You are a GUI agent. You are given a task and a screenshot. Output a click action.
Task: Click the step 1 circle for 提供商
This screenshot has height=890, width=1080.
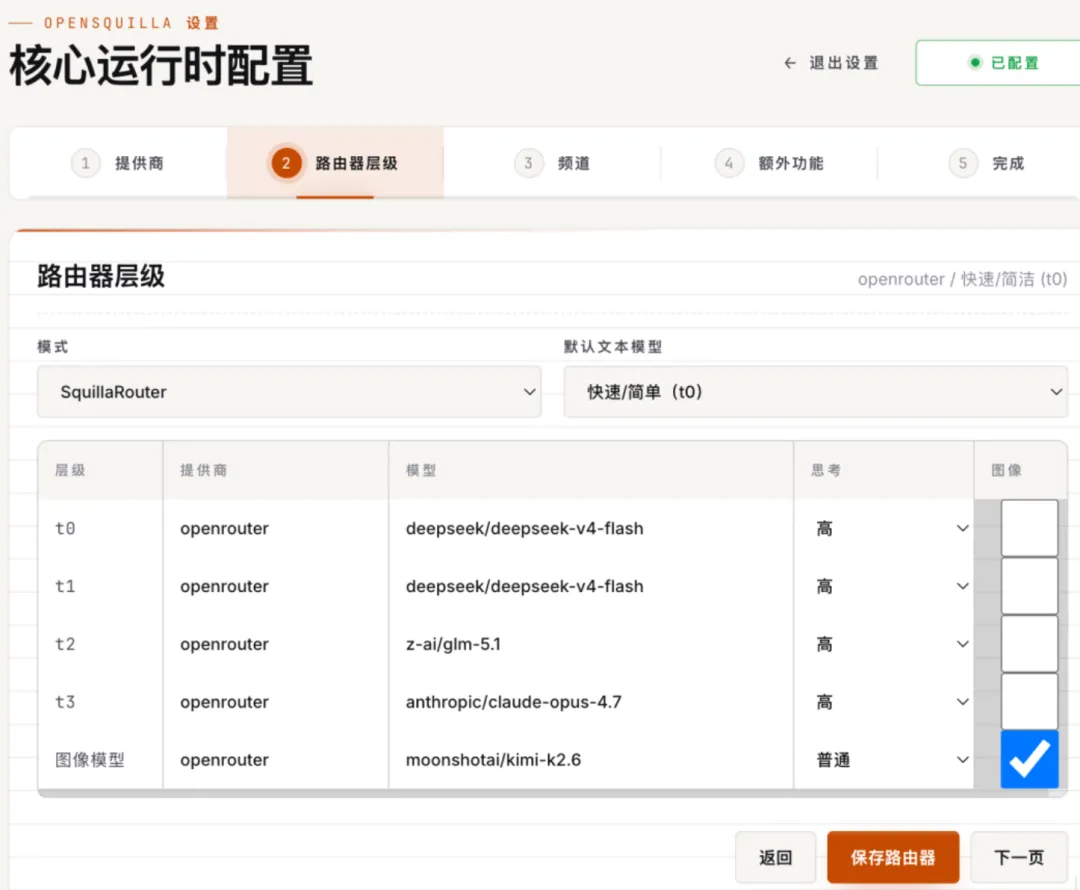(85, 163)
